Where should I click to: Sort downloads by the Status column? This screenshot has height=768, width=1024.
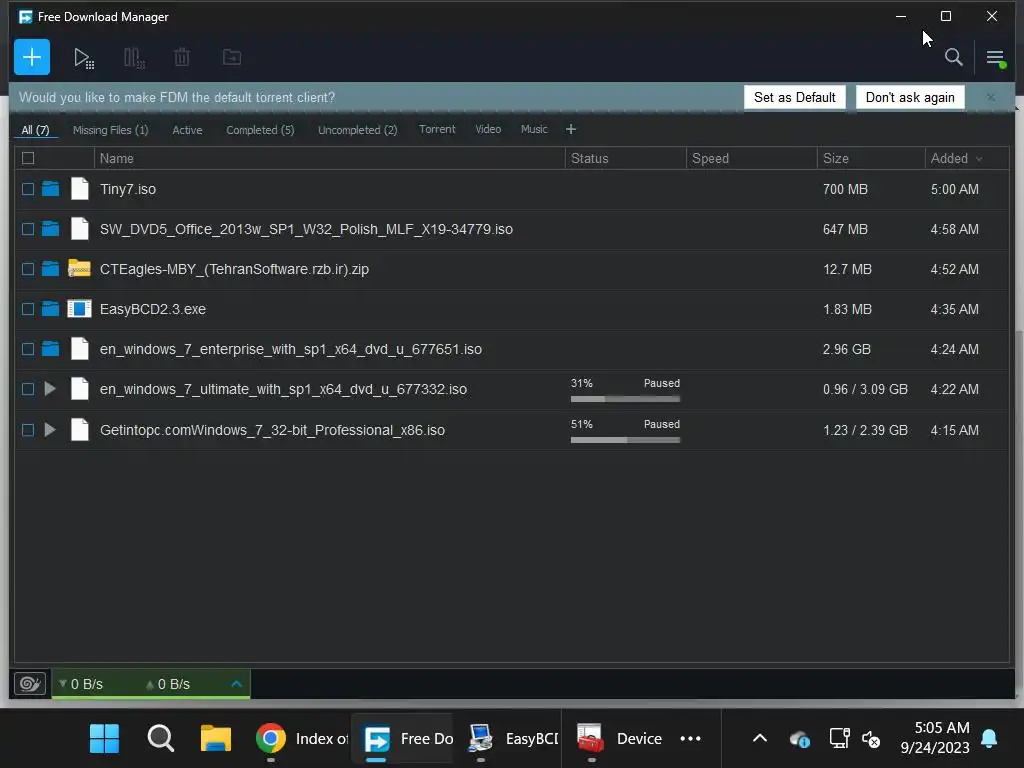click(625, 158)
